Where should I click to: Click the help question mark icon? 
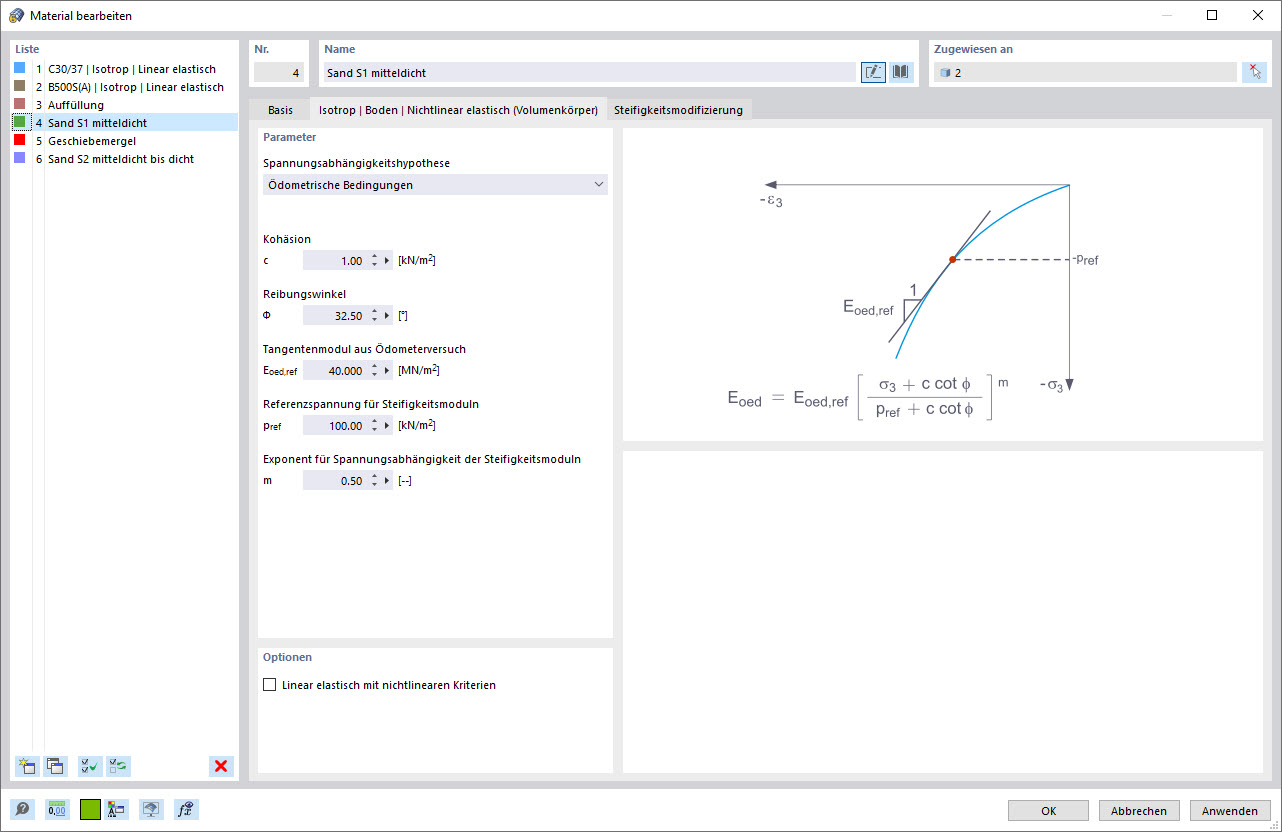(22, 809)
